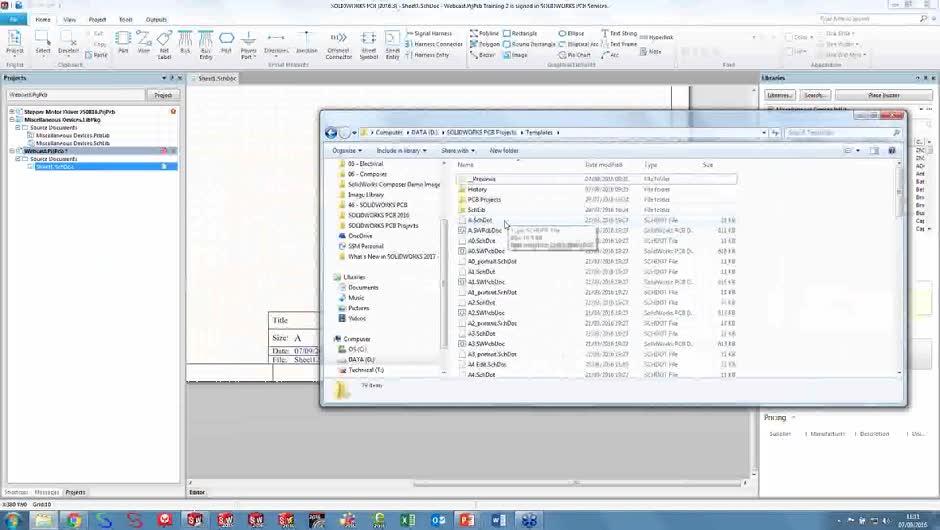The height and width of the screenshot is (530, 940).
Task: Expand Stepper Motor Driver project node
Action: (x=11, y=112)
